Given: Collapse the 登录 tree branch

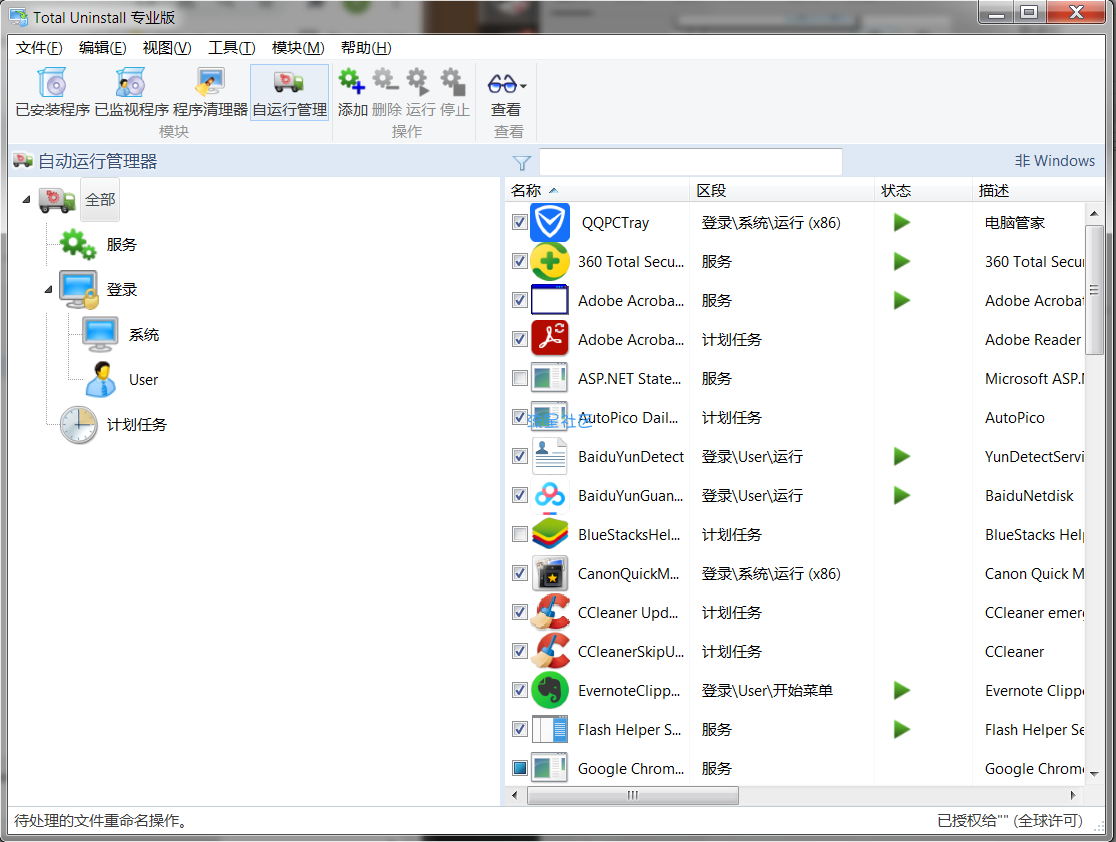Looking at the screenshot, I should point(48,290).
